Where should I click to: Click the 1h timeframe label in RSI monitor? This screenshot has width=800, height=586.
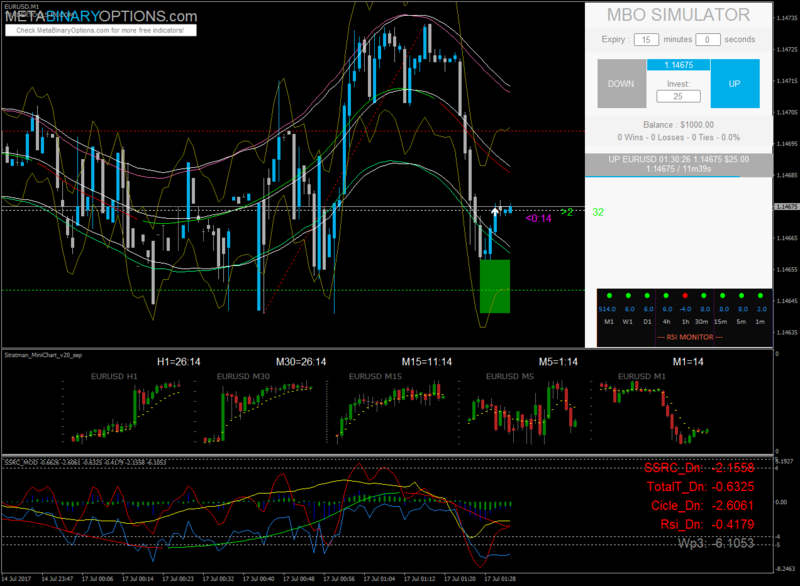coord(685,322)
